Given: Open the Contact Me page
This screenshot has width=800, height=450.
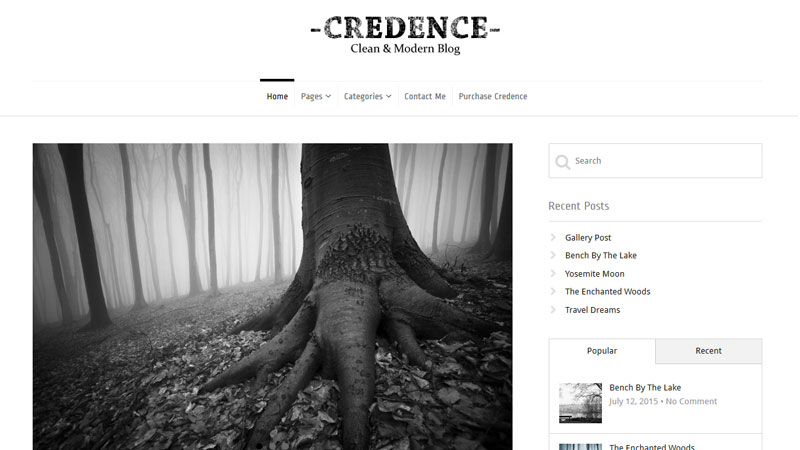Looking at the screenshot, I should tap(424, 96).
